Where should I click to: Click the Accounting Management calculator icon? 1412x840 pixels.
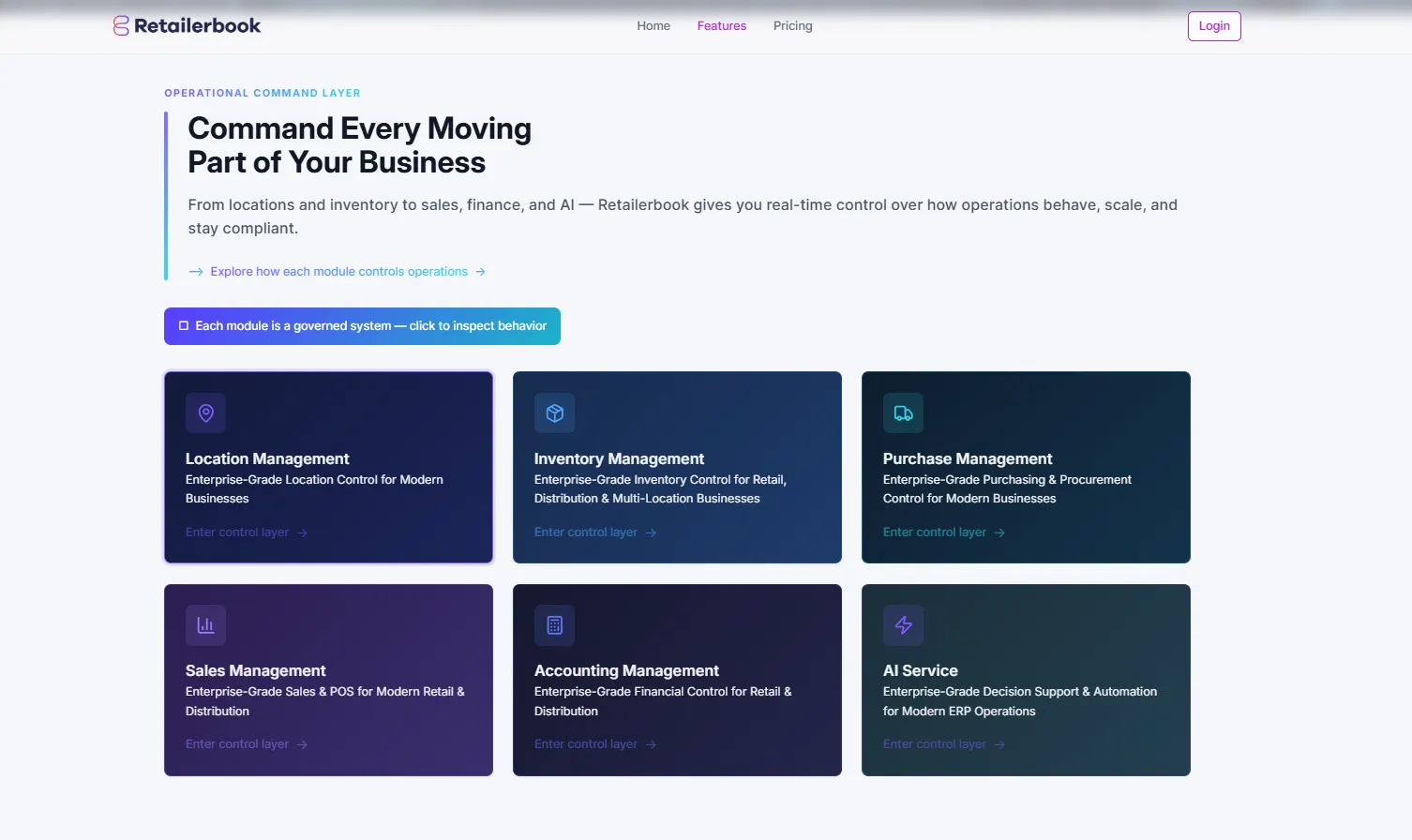554,625
